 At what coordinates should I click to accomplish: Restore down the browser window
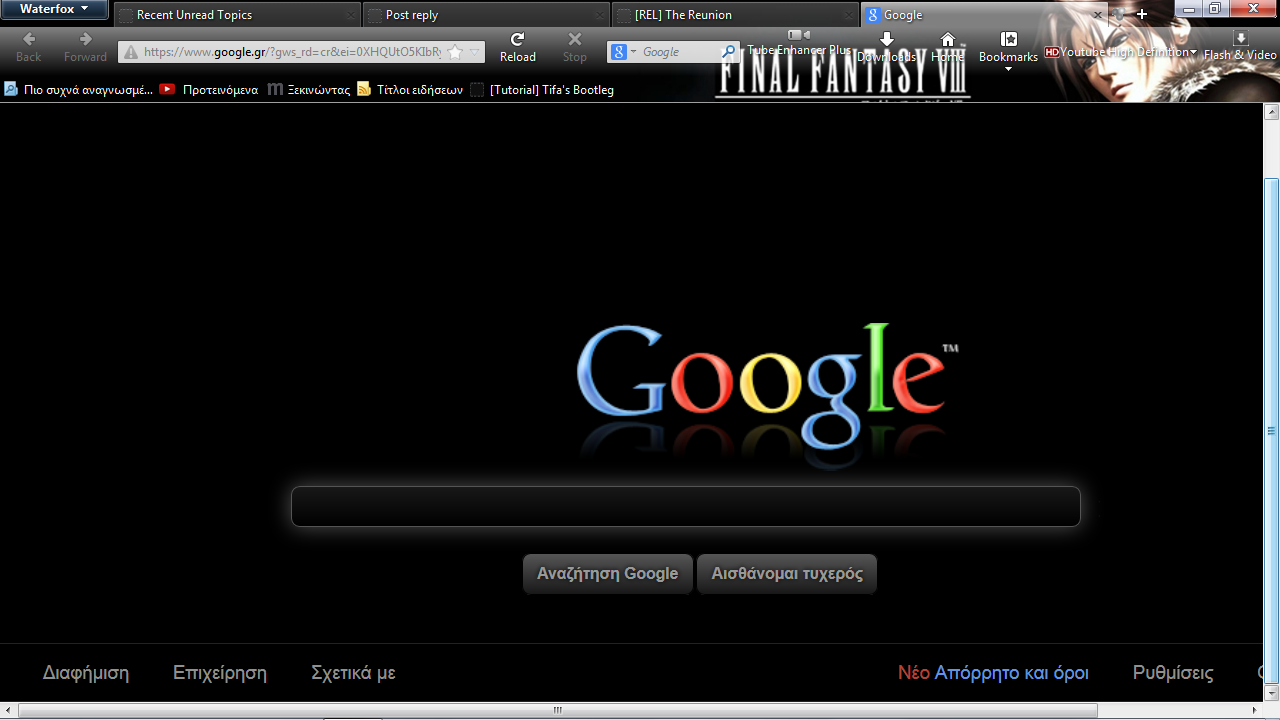click(x=1215, y=9)
